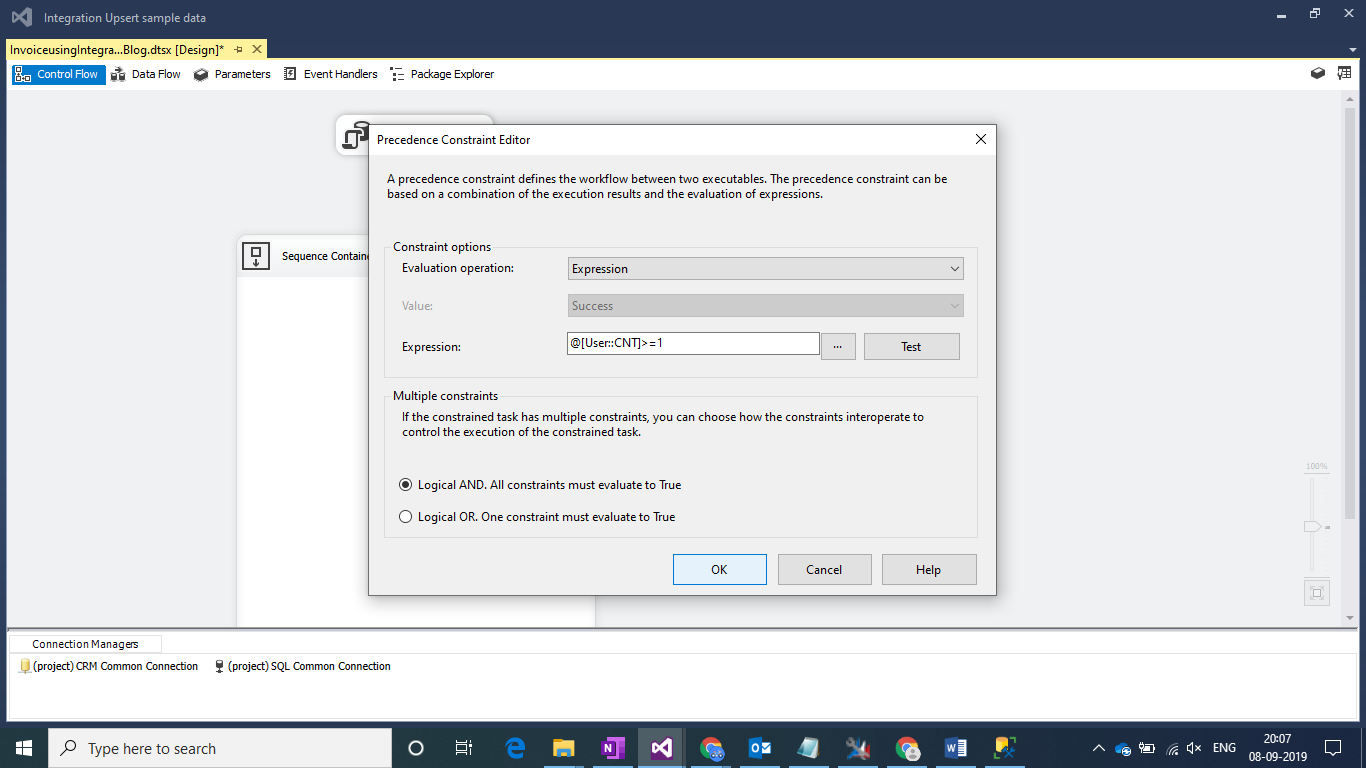Viewport: 1366px width, 768px height.
Task: Click the volume muted tray icon
Action: (1195, 748)
